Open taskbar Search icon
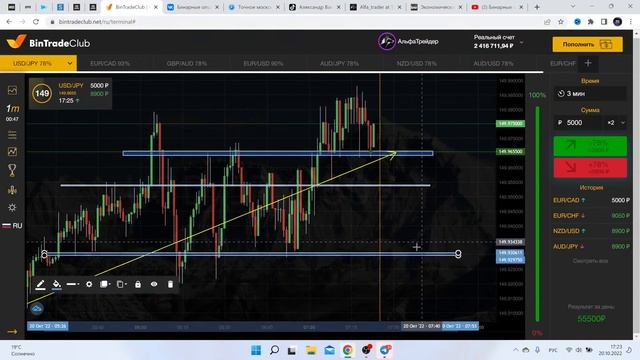Image resolution: width=640 pixels, height=360 pixels. pyautogui.click(x=274, y=350)
